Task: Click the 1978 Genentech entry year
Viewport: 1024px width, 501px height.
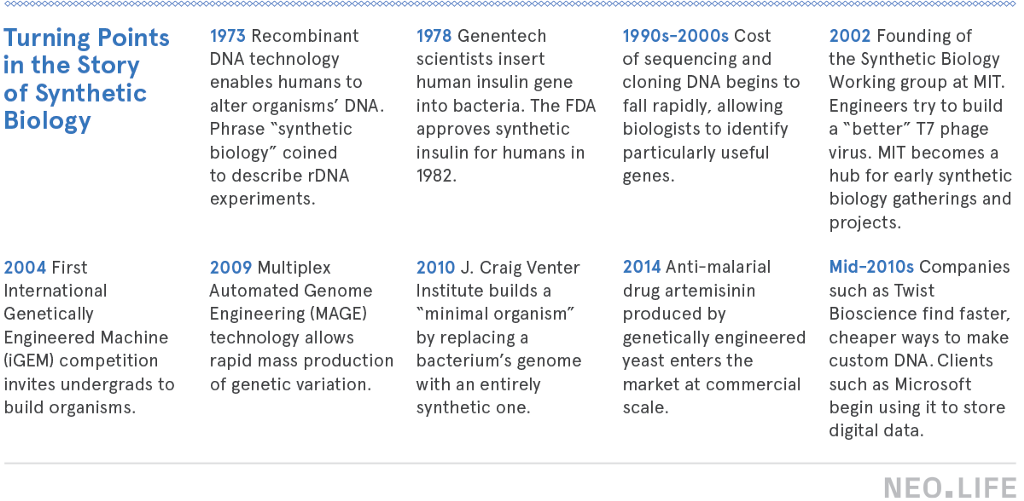Action: [434, 36]
